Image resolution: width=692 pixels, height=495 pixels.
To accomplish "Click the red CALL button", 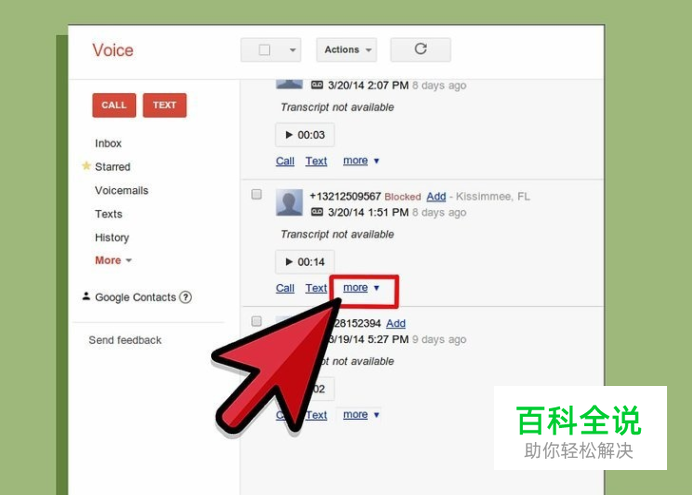I will pyautogui.click(x=114, y=105).
